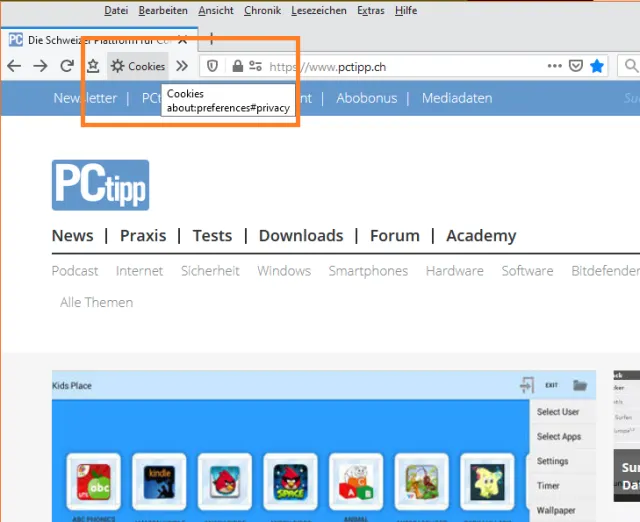Toggle the blue bookmark star
Image resolution: width=640 pixels, height=522 pixels.
[597, 66]
